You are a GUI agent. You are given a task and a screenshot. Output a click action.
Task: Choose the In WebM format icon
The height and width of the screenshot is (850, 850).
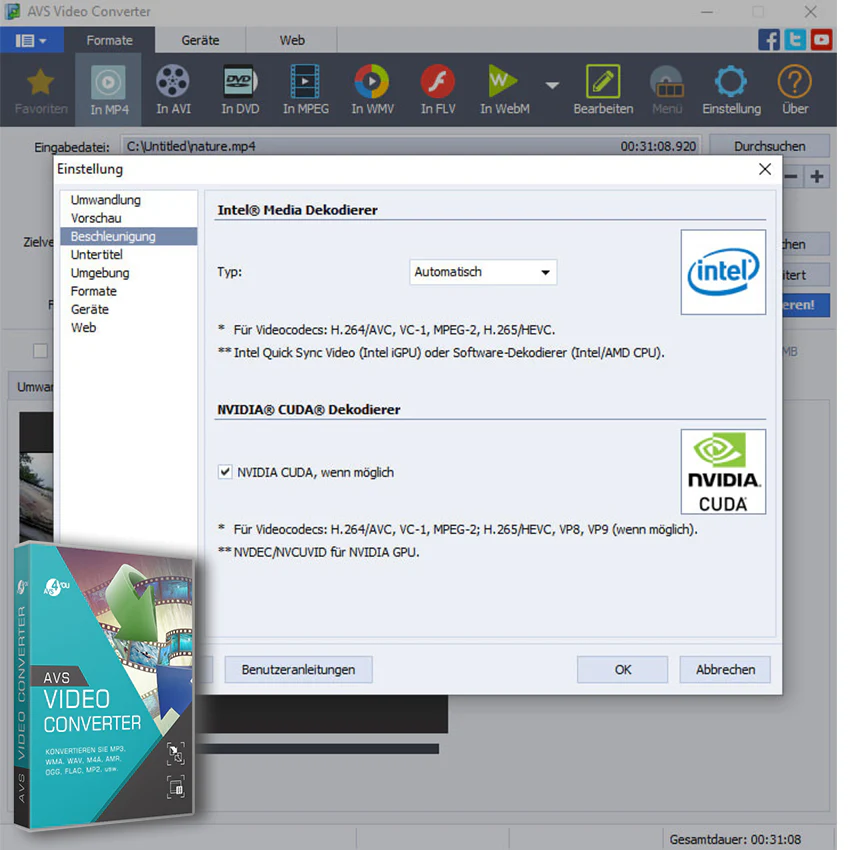point(504,89)
